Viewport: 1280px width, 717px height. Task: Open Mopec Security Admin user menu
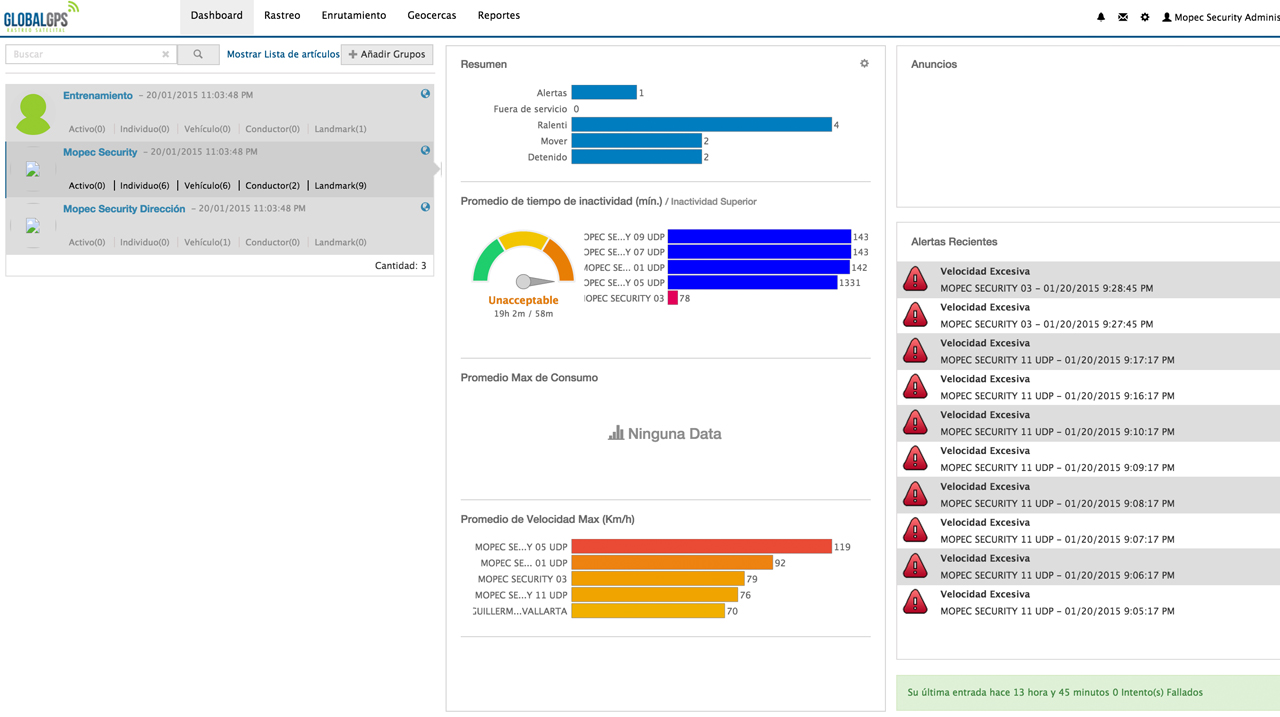(1220, 17)
